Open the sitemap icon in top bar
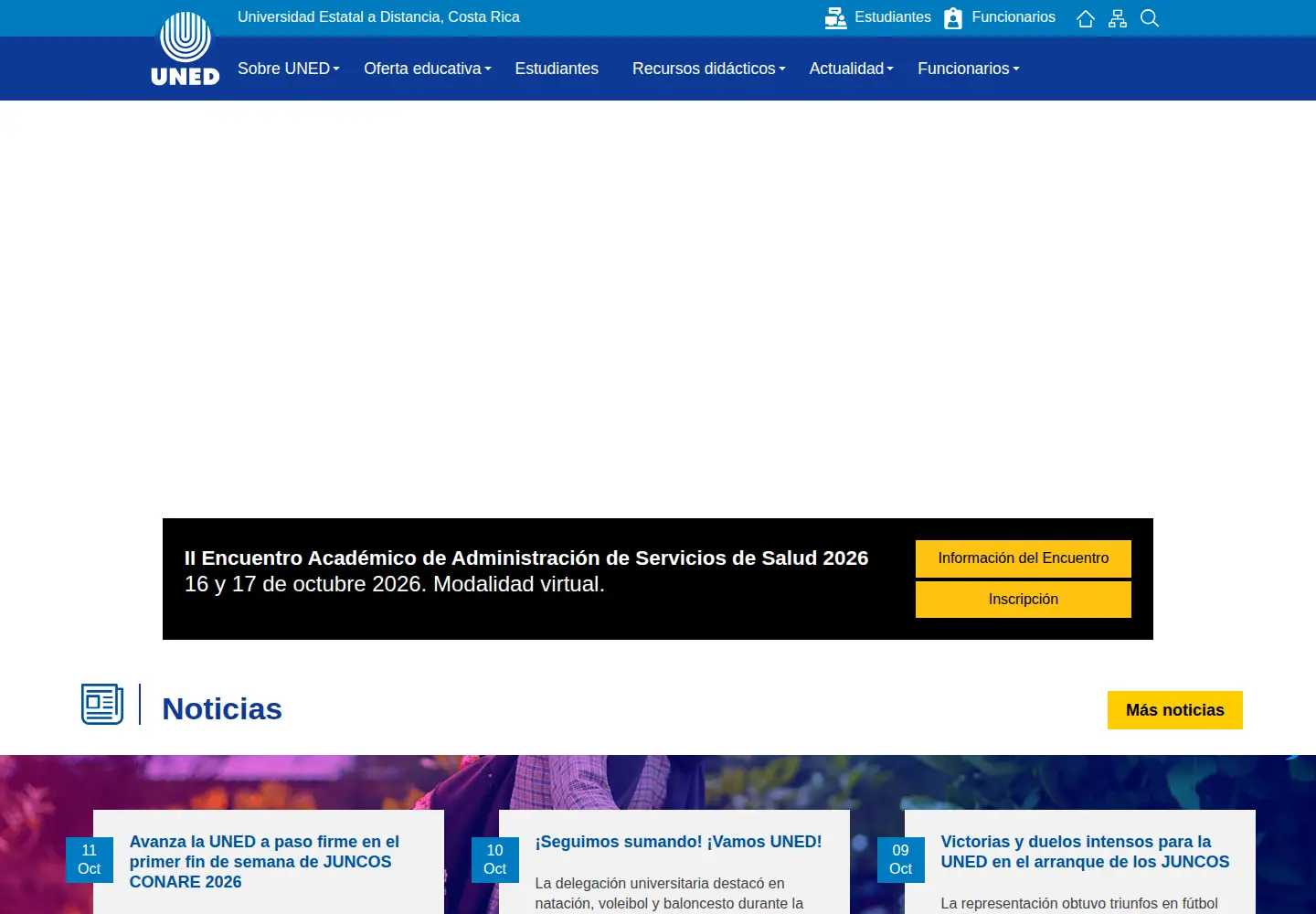 (1117, 18)
